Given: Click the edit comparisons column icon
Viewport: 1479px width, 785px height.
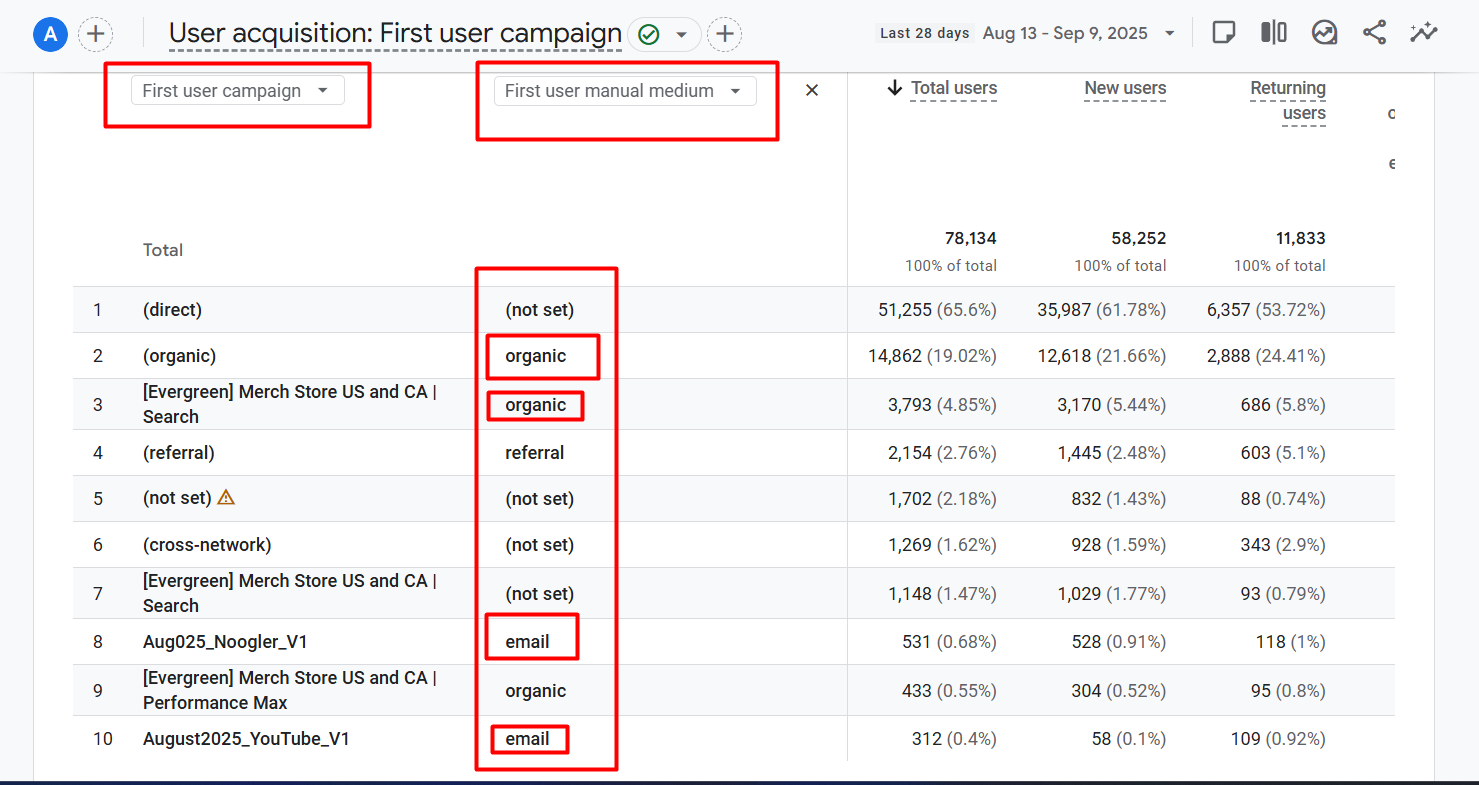Looking at the screenshot, I should coord(1273,33).
